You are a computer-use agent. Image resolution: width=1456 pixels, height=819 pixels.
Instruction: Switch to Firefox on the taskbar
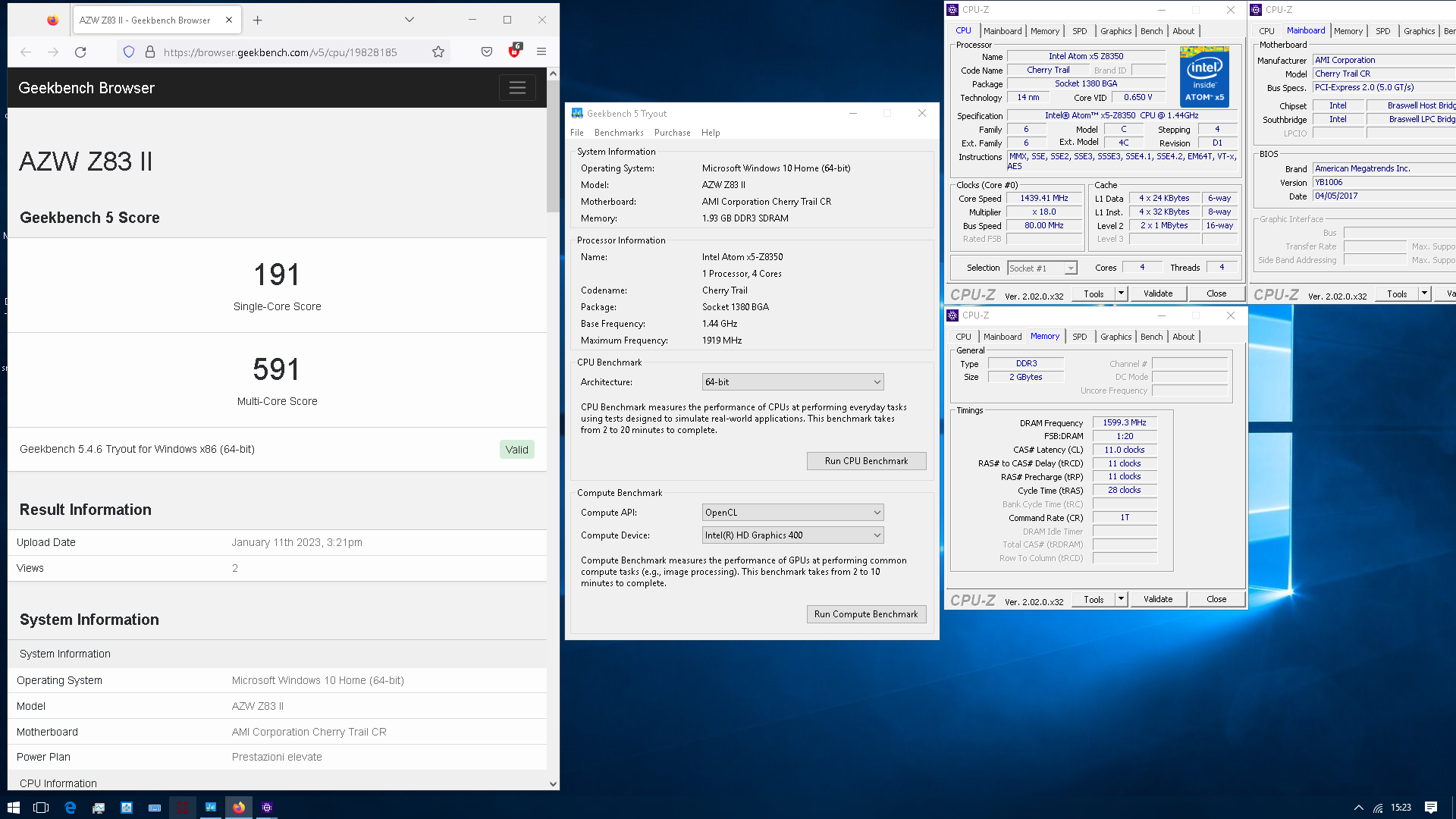click(x=239, y=808)
